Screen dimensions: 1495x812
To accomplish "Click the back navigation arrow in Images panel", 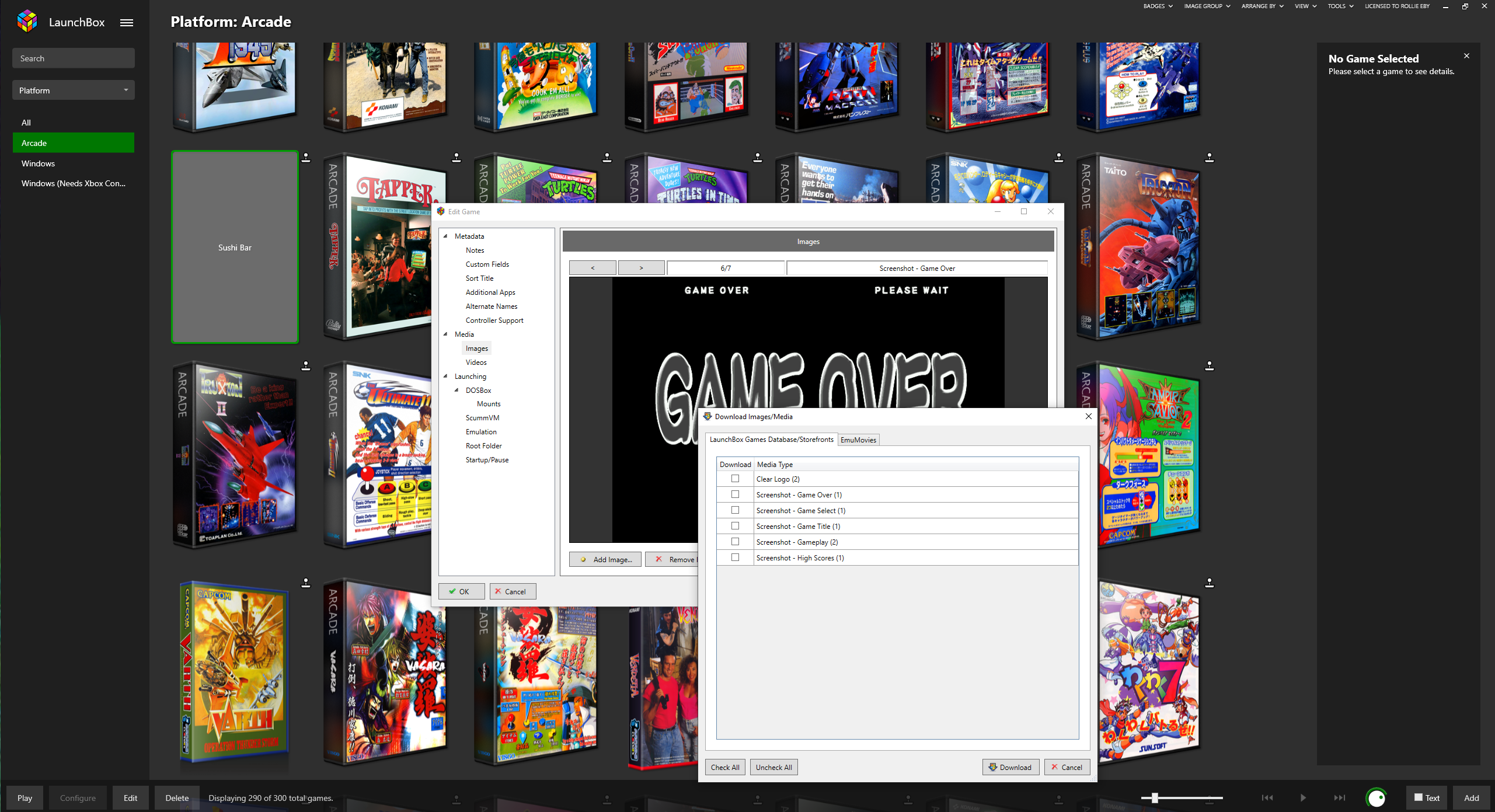I will (592, 268).
